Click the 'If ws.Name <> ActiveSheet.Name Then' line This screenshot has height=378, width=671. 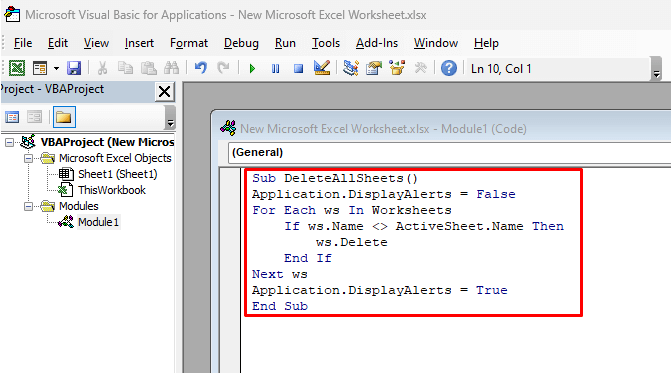tap(424, 226)
